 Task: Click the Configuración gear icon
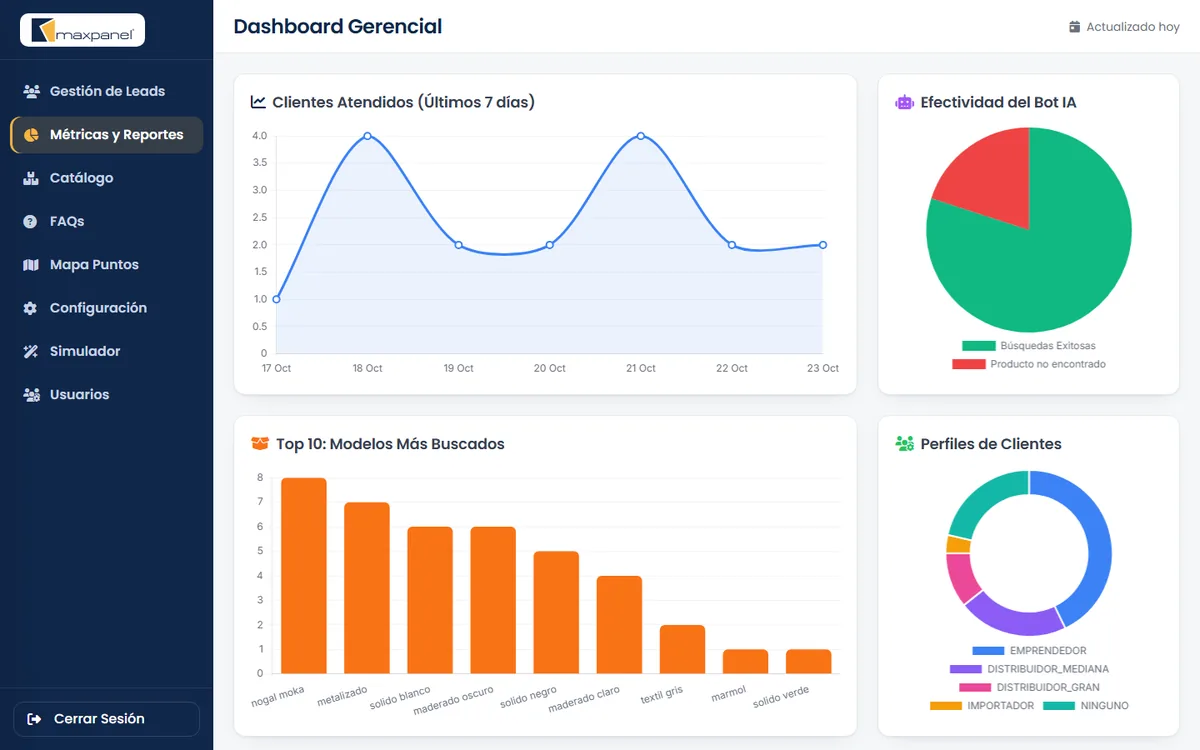point(30,308)
